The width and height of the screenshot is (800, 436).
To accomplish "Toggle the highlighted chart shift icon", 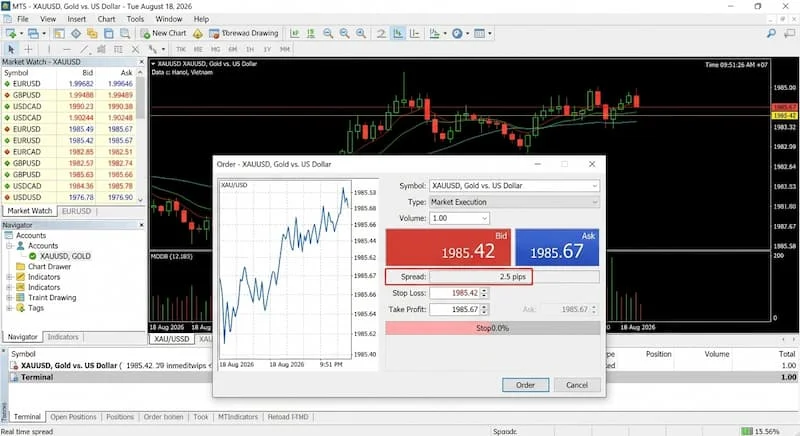I will [x=398, y=34].
